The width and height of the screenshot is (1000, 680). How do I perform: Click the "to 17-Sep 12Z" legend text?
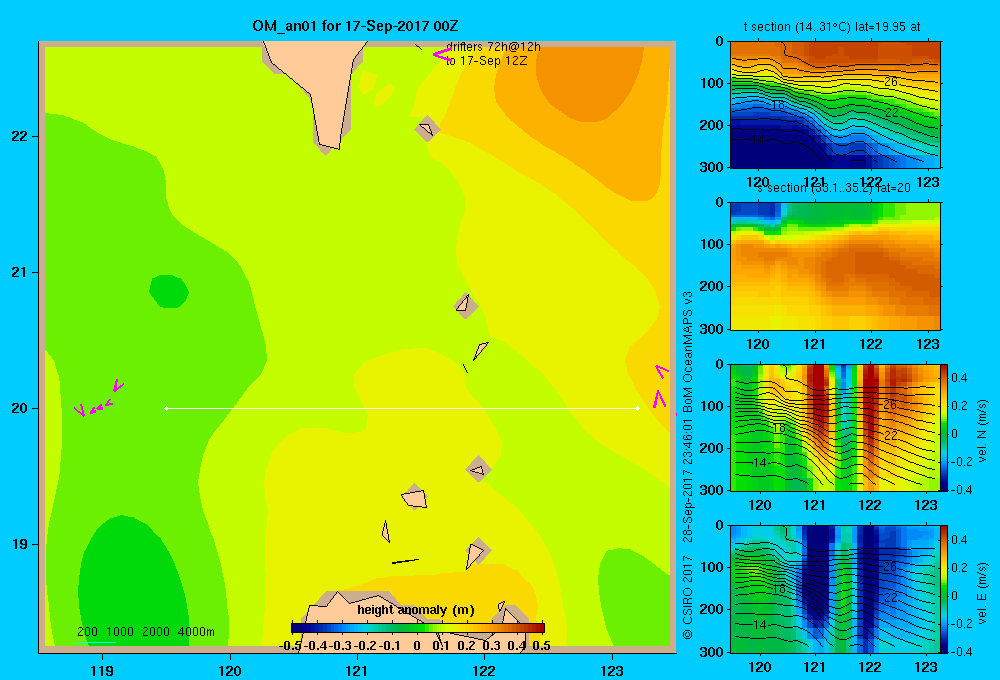coord(487,61)
